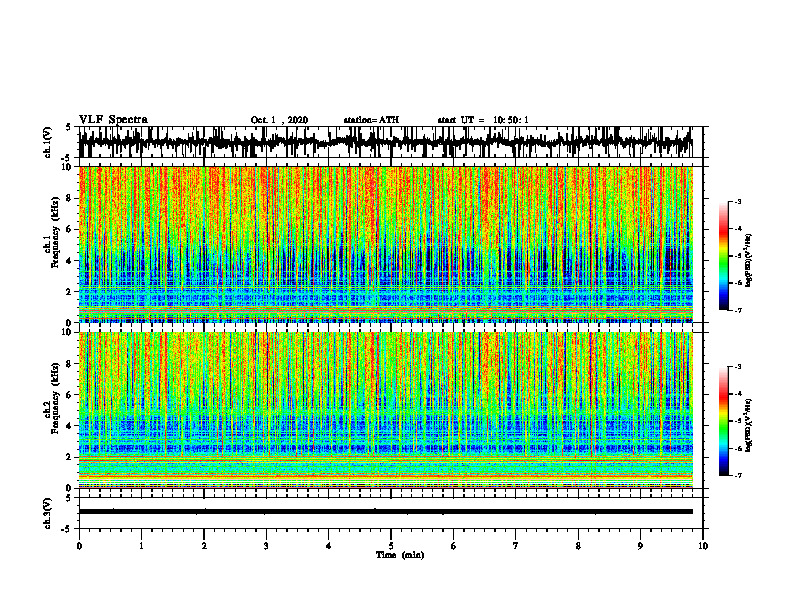Click the "VLF Spectra" plot title
792x612 pixels.
[113, 120]
